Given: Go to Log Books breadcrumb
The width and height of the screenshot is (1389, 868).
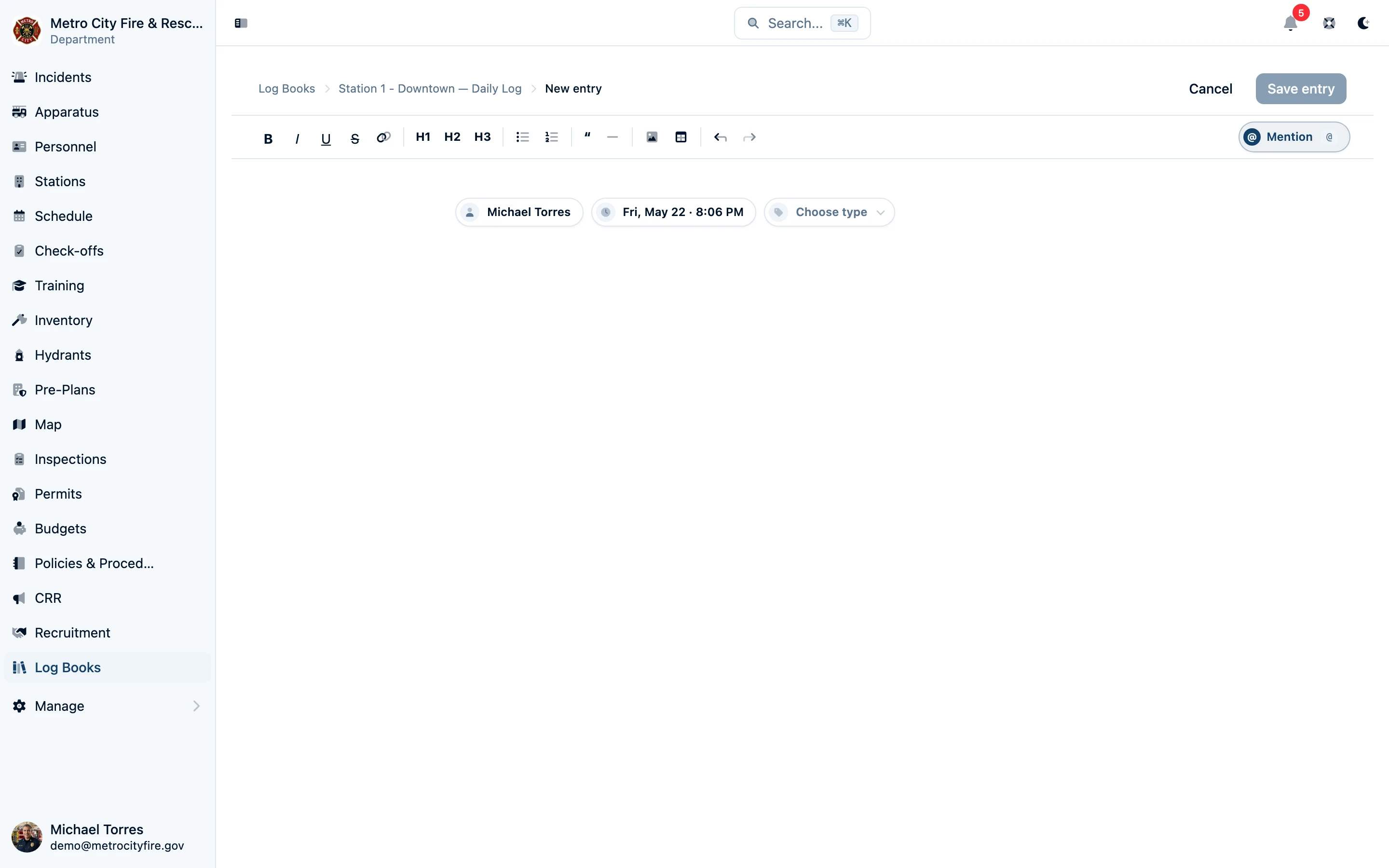Looking at the screenshot, I should (x=286, y=89).
